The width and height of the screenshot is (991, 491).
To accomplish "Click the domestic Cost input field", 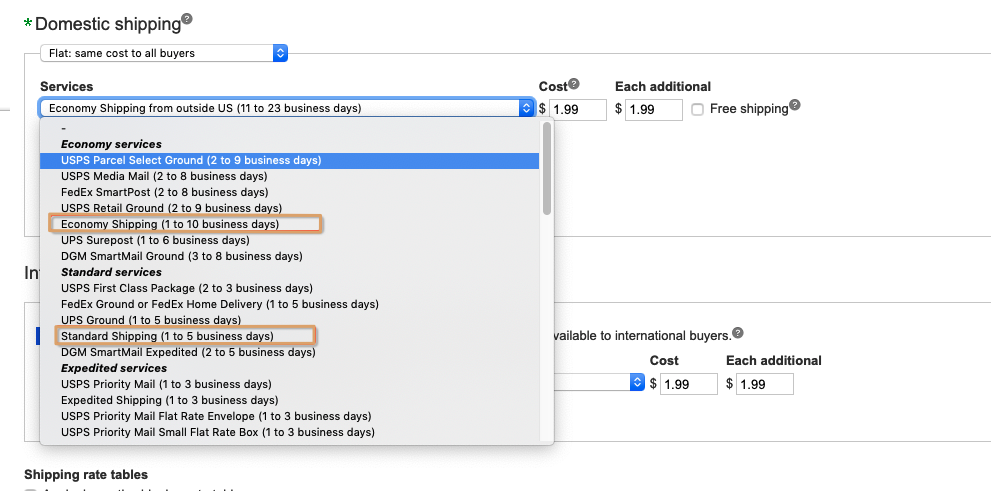I will pyautogui.click(x=578, y=109).
